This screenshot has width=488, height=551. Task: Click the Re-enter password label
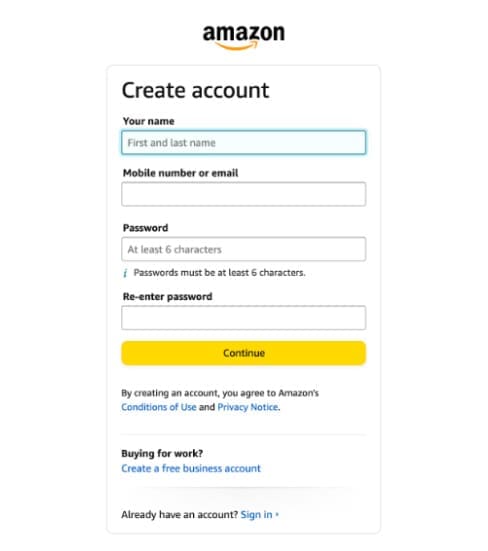[x=168, y=297]
